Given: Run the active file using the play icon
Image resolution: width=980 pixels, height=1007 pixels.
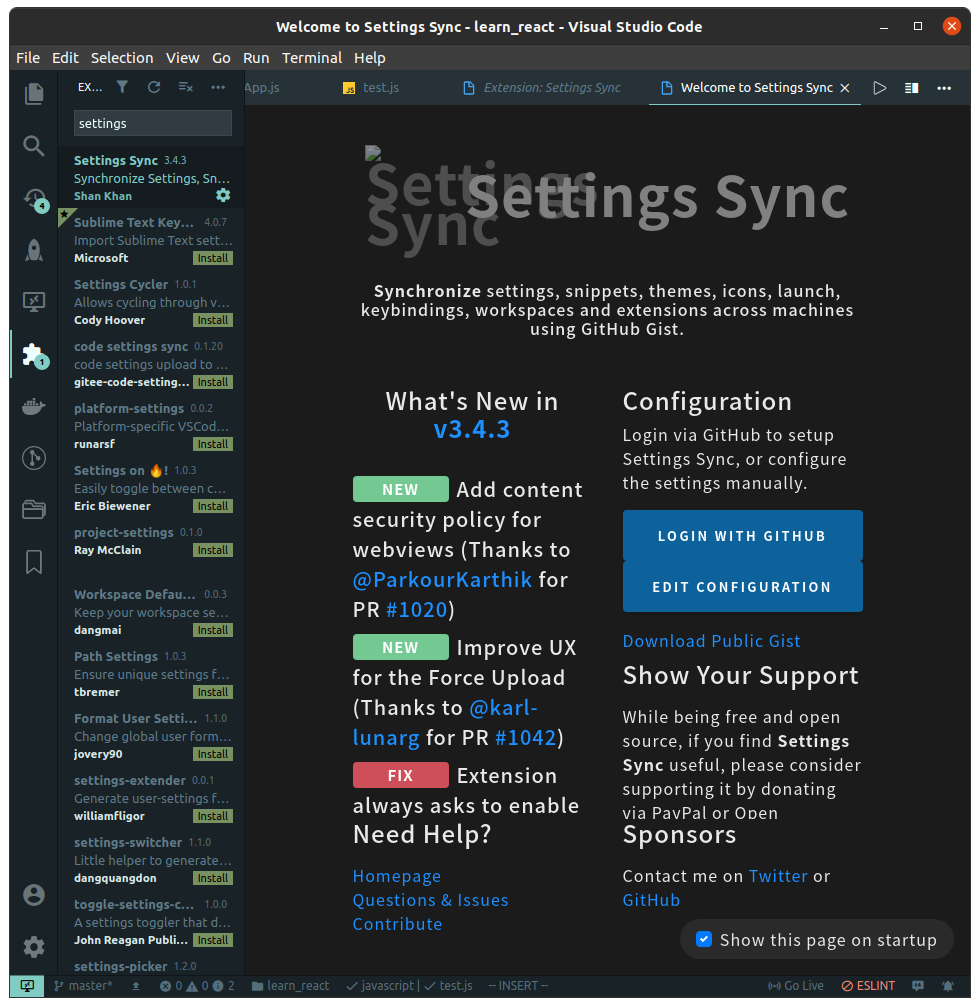Looking at the screenshot, I should [880, 88].
